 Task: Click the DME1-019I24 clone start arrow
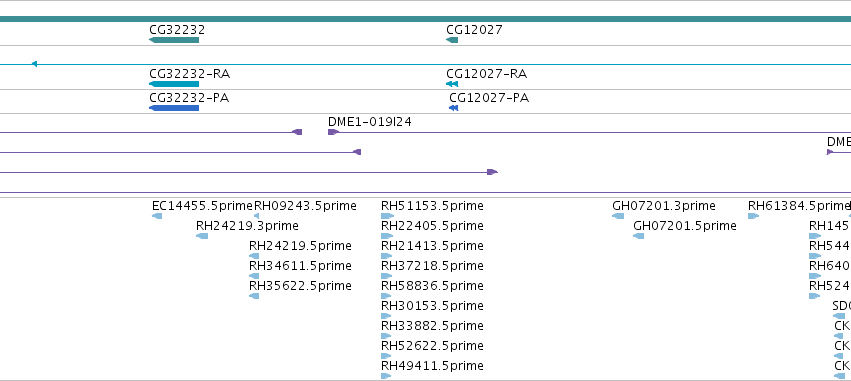coord(333,132)
